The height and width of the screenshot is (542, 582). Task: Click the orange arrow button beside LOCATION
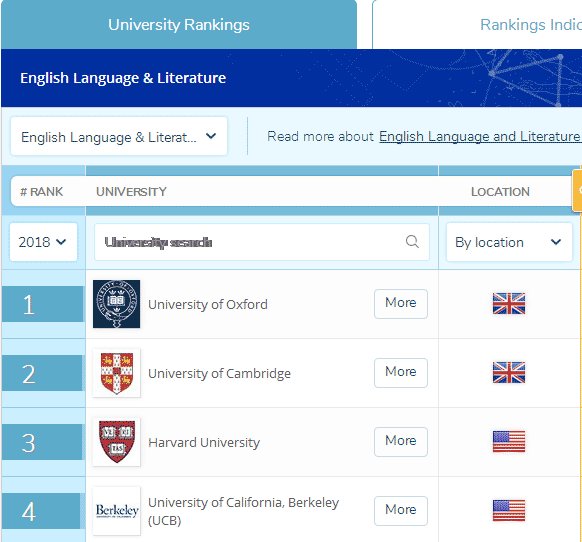578,190
